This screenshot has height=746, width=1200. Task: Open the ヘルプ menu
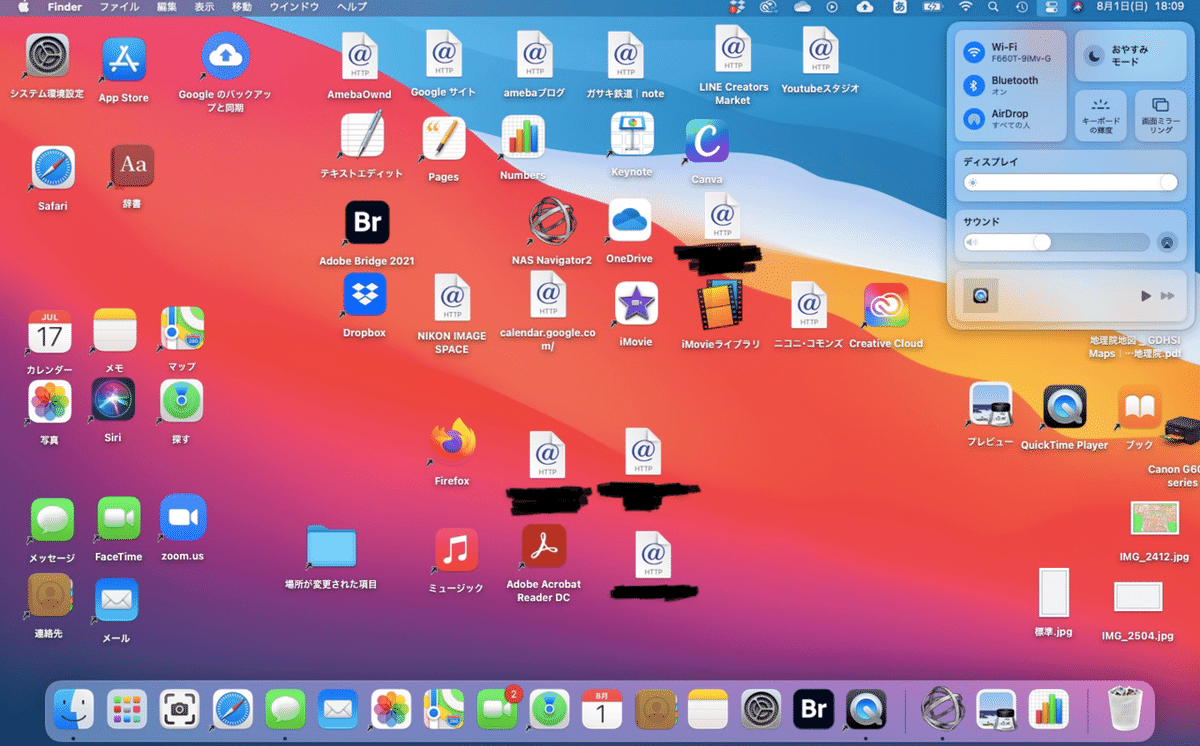click(352, 7)
